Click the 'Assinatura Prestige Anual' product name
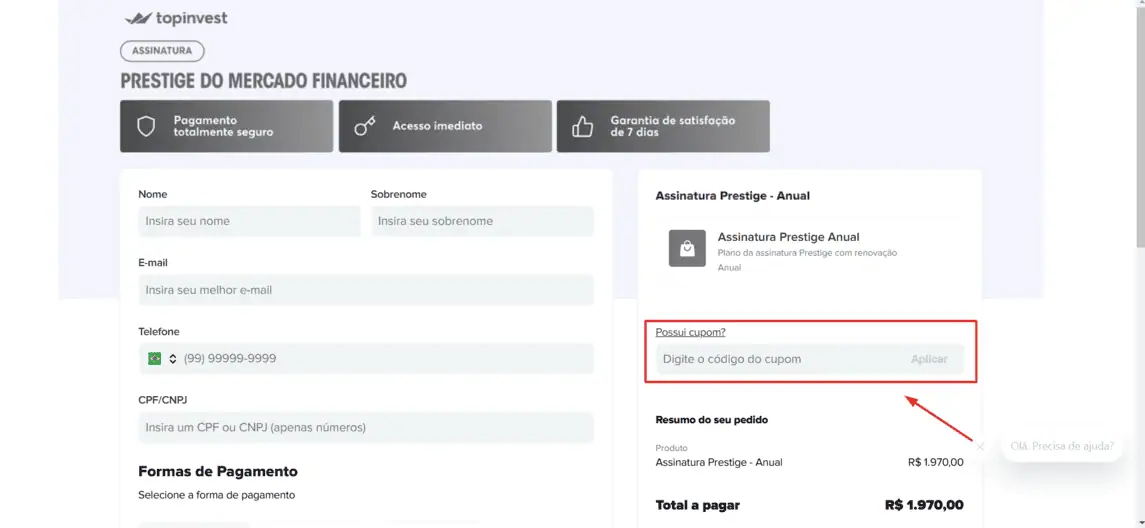Screen dimensions: 1145x528 point(789,237)
